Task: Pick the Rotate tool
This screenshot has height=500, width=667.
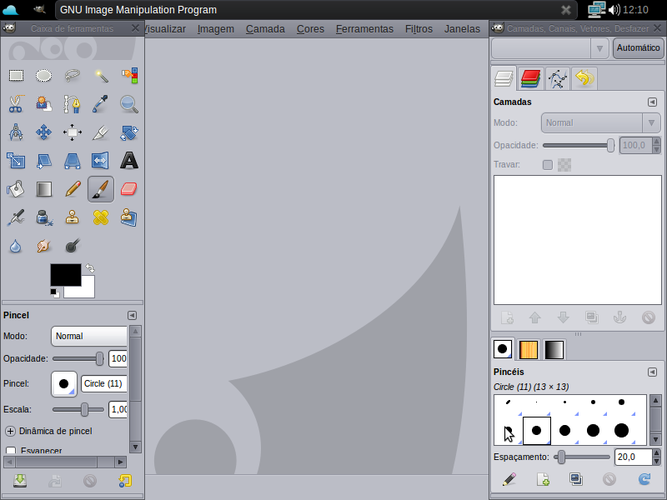Action: click(x=129, y=132)
